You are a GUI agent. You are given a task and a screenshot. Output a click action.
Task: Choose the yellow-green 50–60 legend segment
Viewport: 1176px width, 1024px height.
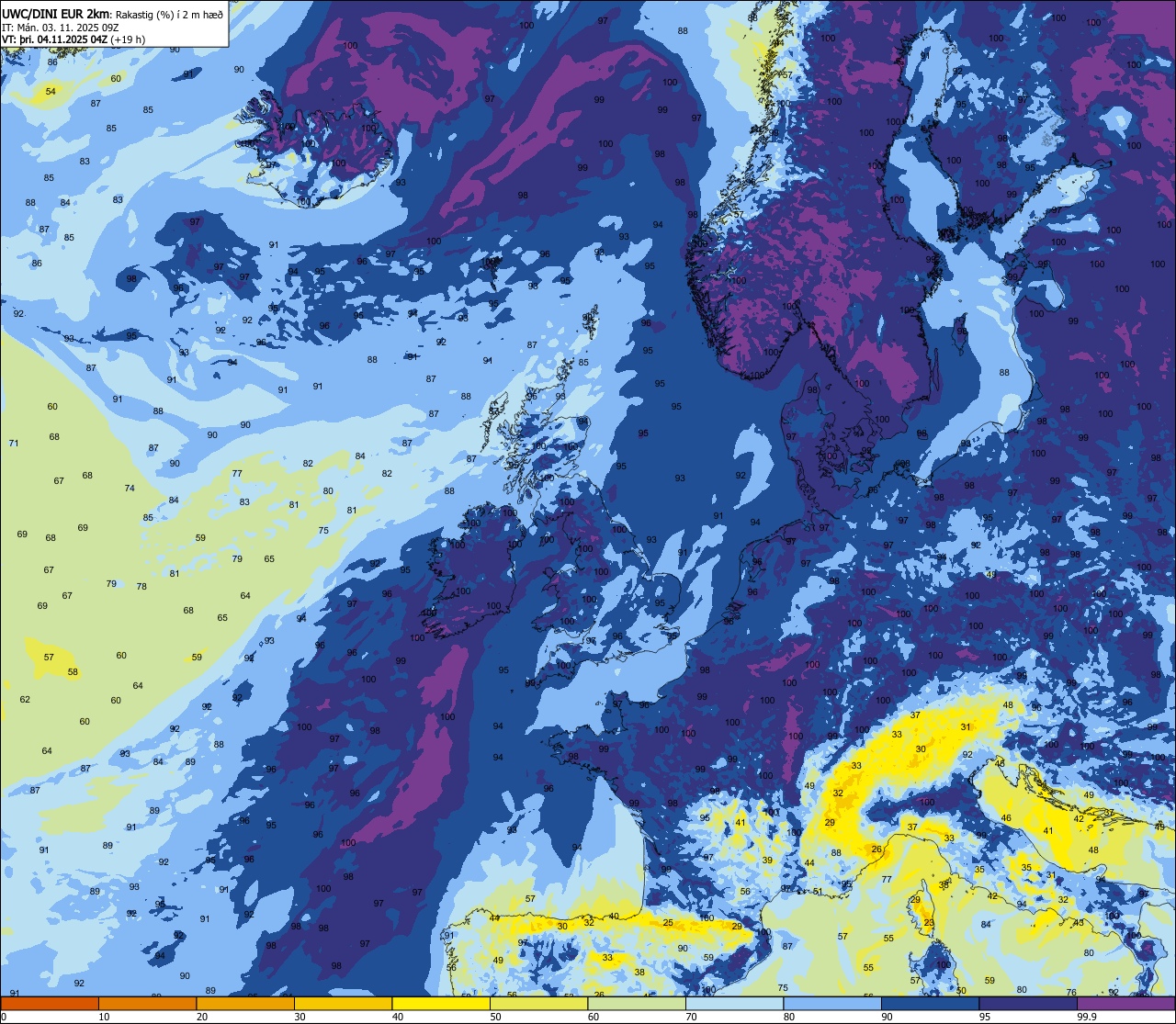538,1003
